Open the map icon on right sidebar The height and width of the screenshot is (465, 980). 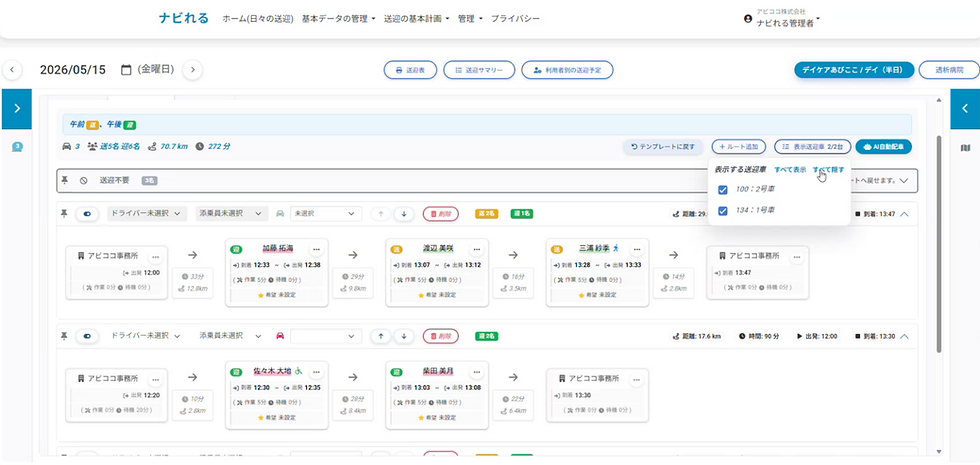964,148
